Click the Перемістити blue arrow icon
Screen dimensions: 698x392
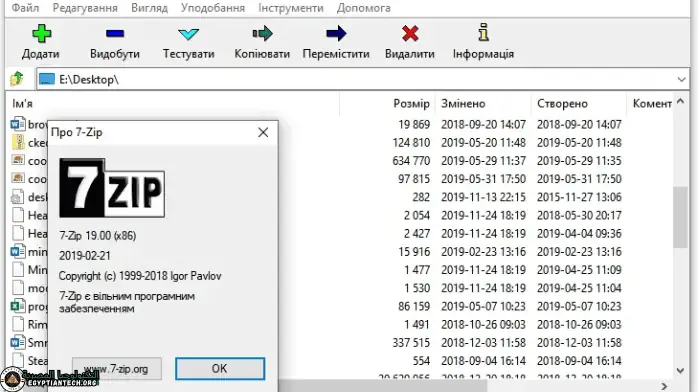pyautogui.click(x=336, y=33)
